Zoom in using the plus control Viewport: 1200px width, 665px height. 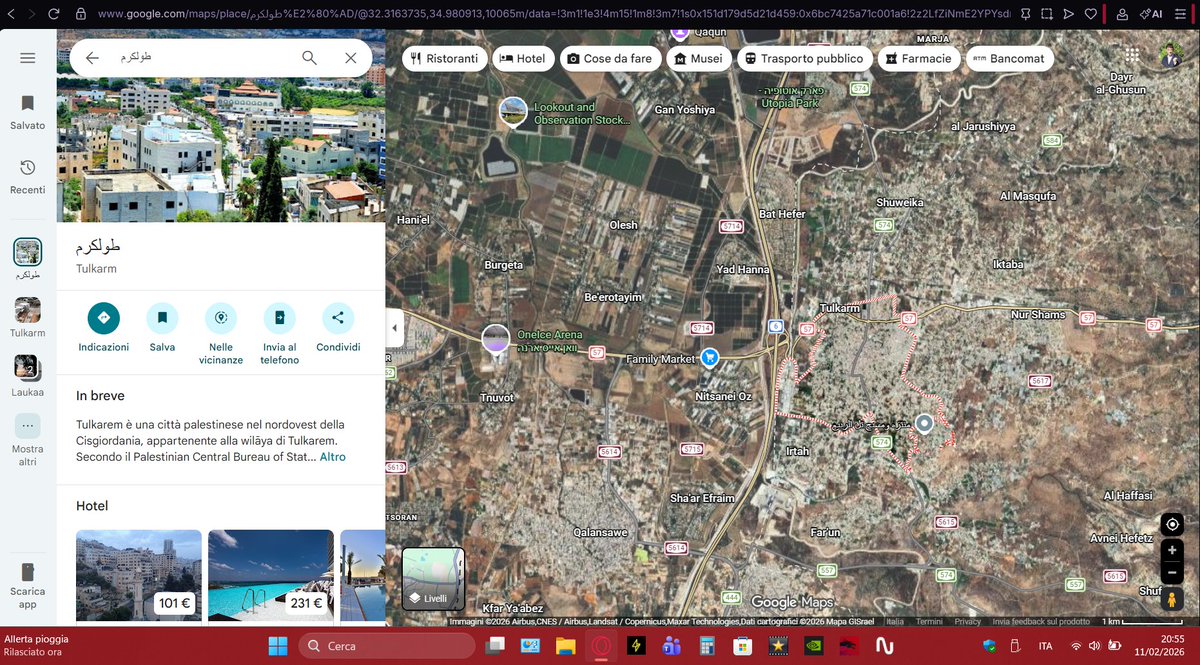1171,550
